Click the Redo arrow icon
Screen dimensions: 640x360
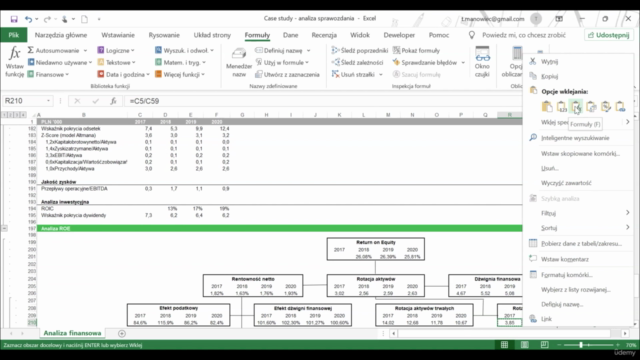pos(47,19)
